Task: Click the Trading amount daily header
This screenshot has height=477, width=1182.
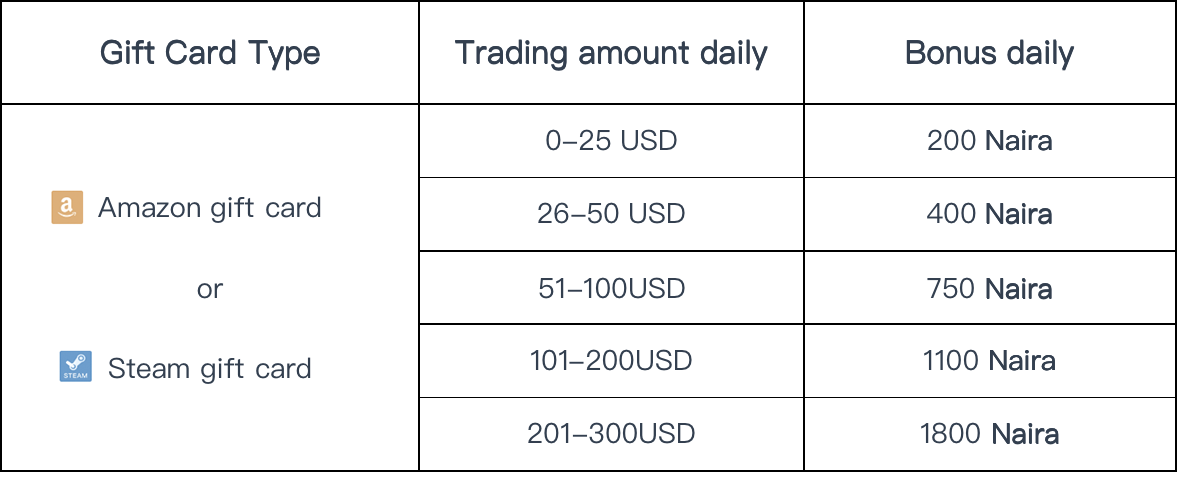Action: point(611,54)
